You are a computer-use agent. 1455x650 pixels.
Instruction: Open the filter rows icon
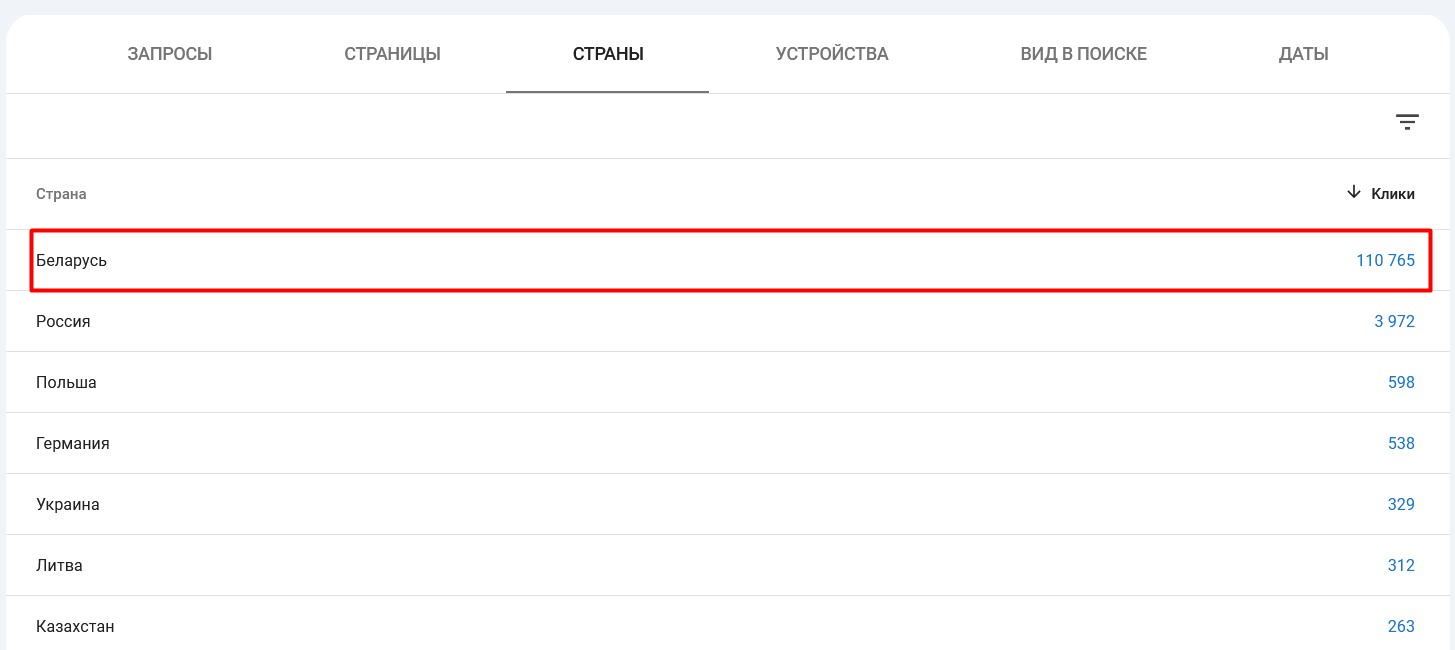click(x=1407, y=122)
